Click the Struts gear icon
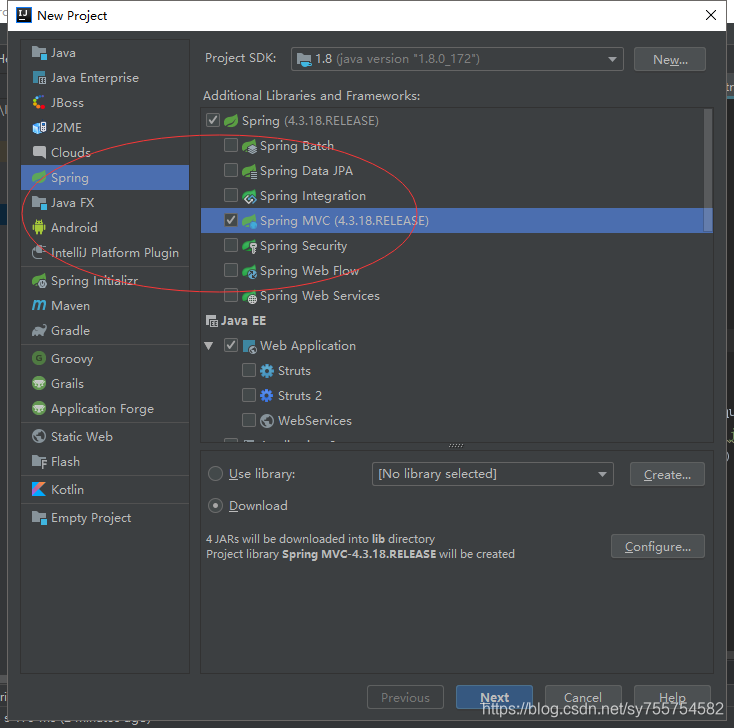 click(267, 371)
